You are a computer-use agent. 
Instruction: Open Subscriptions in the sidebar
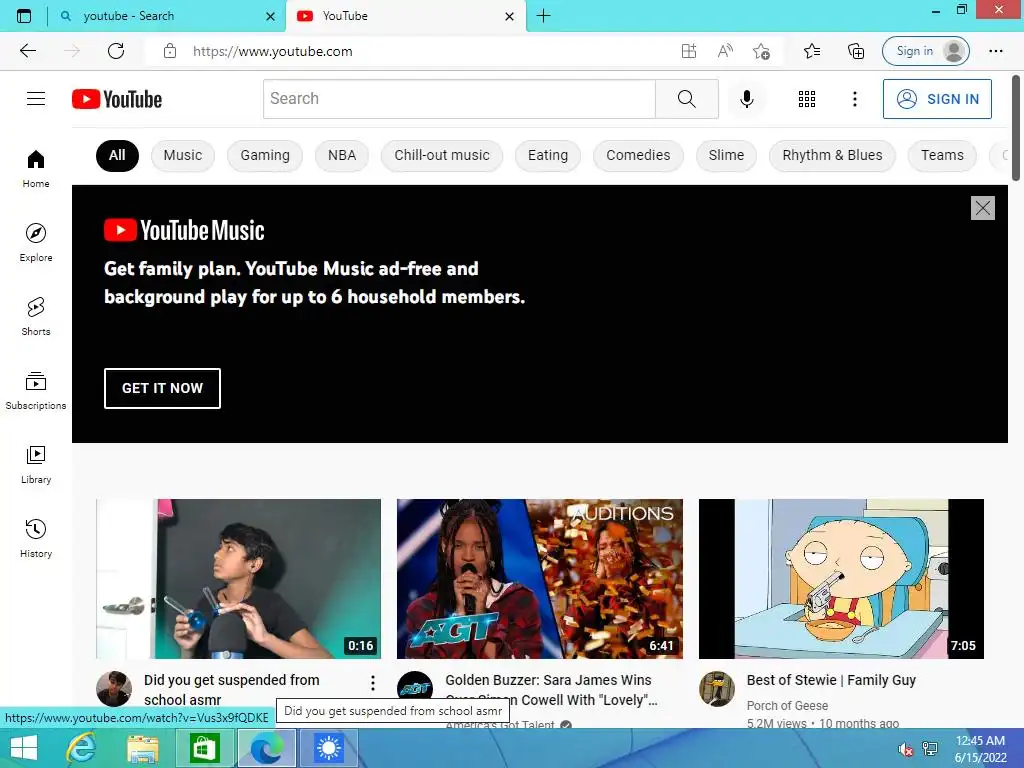(36, 391)
